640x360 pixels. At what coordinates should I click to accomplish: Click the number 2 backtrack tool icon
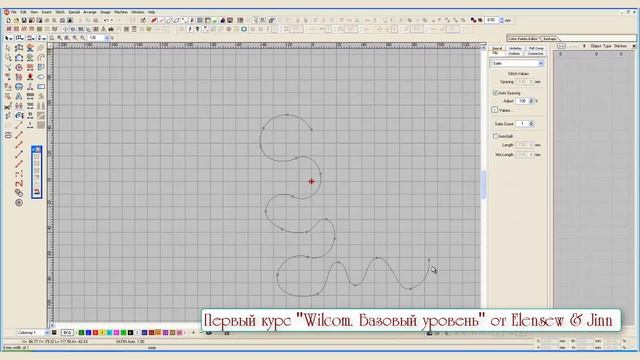[x=19, y=183]
